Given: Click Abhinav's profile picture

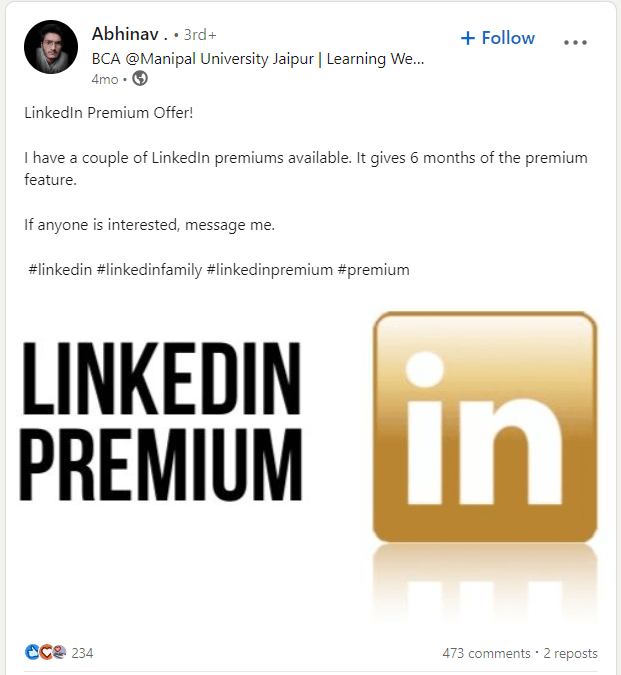Looking at the screenshot, I should coord(50,47).
